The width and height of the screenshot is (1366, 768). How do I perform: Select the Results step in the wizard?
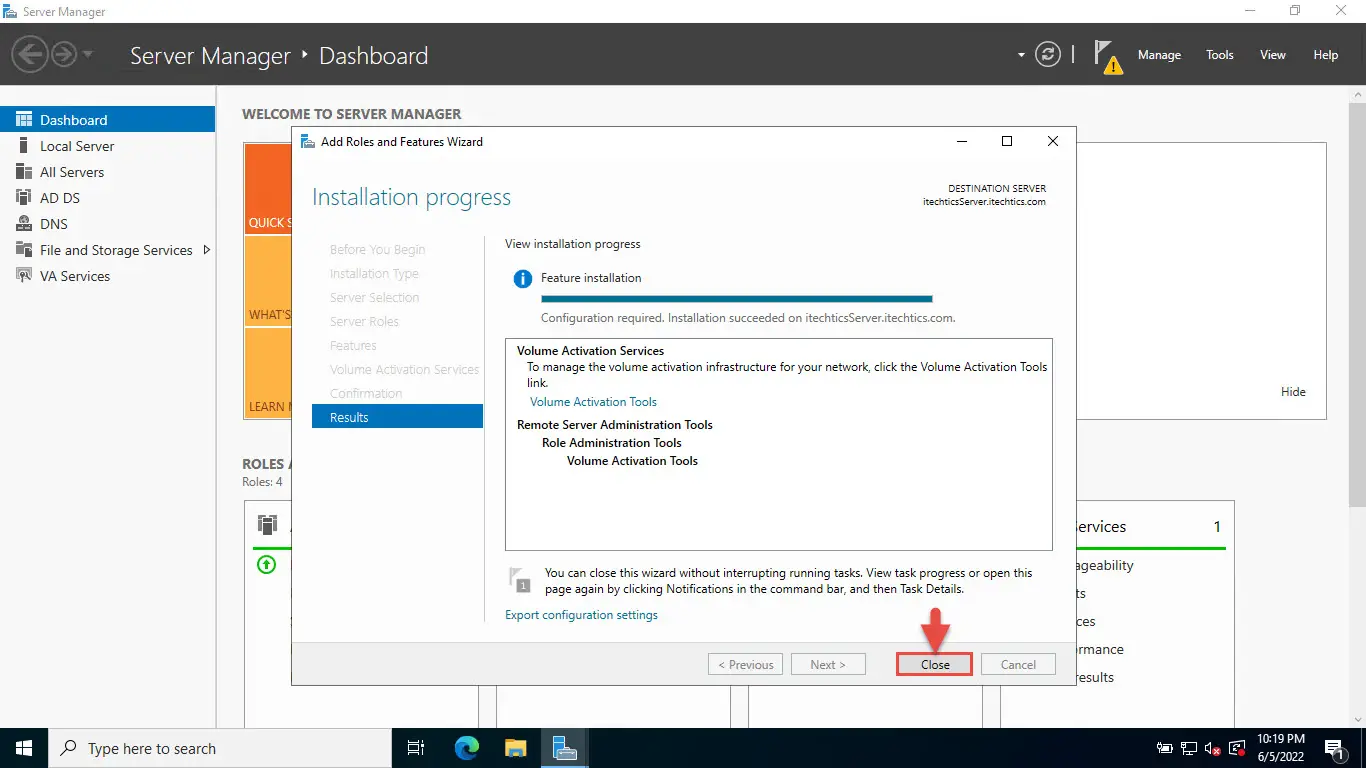click(x=397, y=417)
